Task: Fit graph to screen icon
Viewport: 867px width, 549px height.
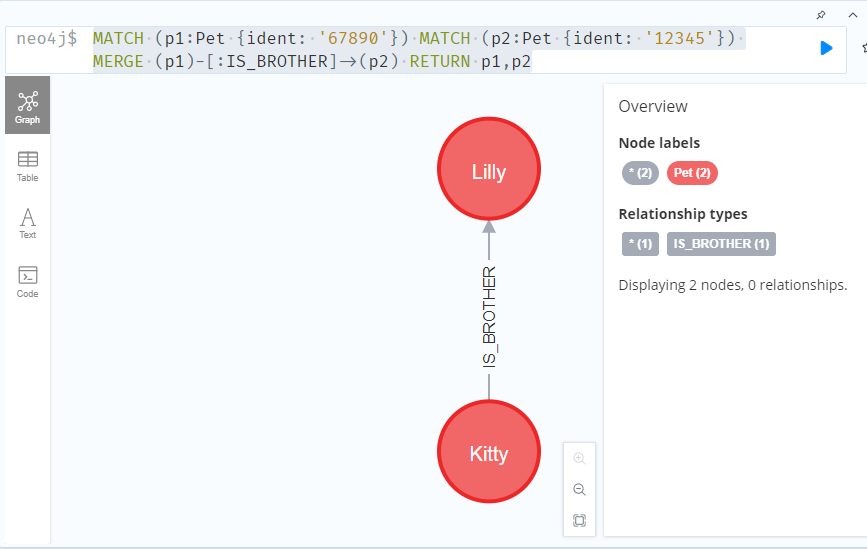Action: point(579,520)
